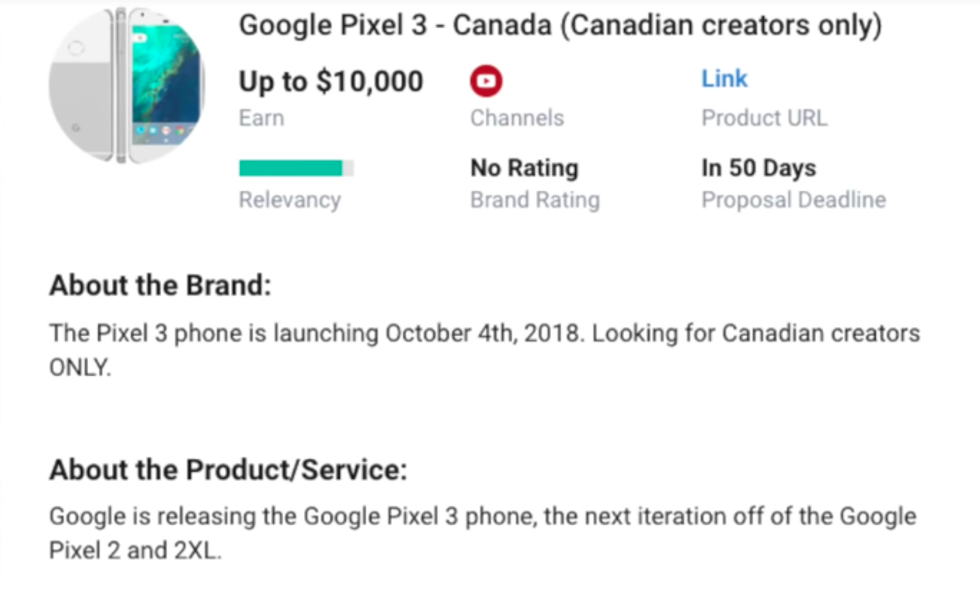Click the Brand Rating label
The image size is (980, 599).
(x=535, y=200)
